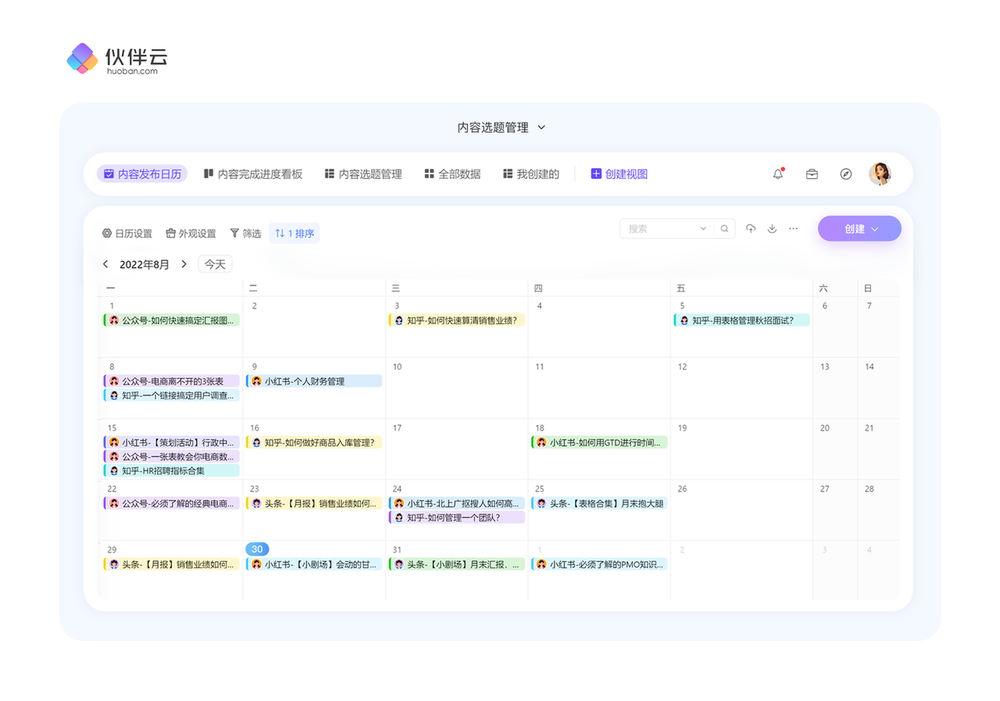Click the download icon beside search
The image size is (1000, 701).
(x=772, y=229)
